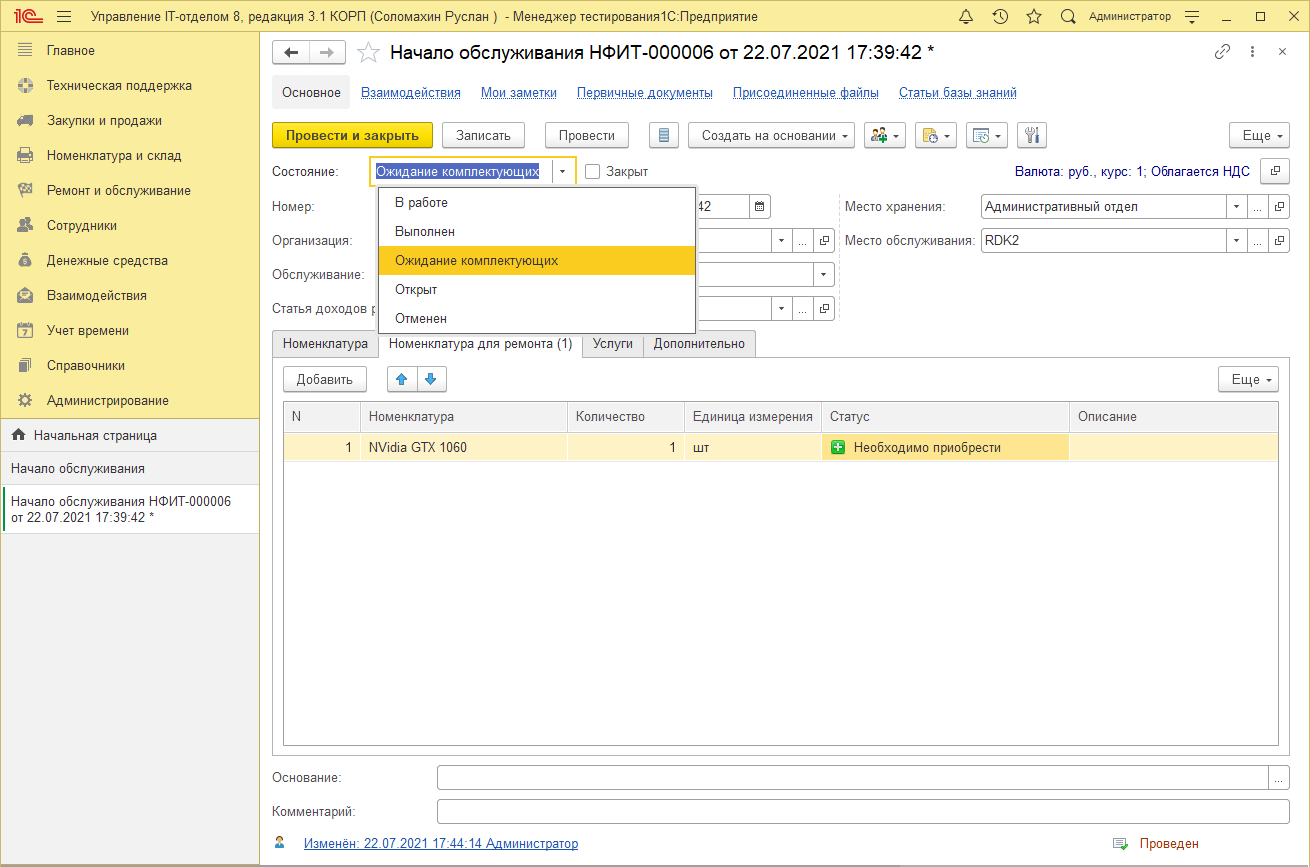
Task: Click the wrench settings toolbar icon
Action: pos(1031,135)
